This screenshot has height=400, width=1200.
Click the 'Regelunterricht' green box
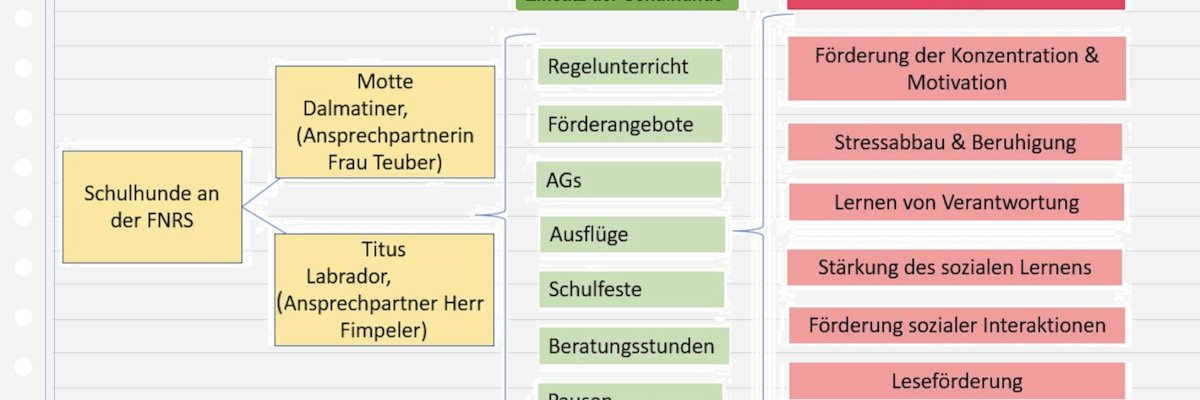630,67
